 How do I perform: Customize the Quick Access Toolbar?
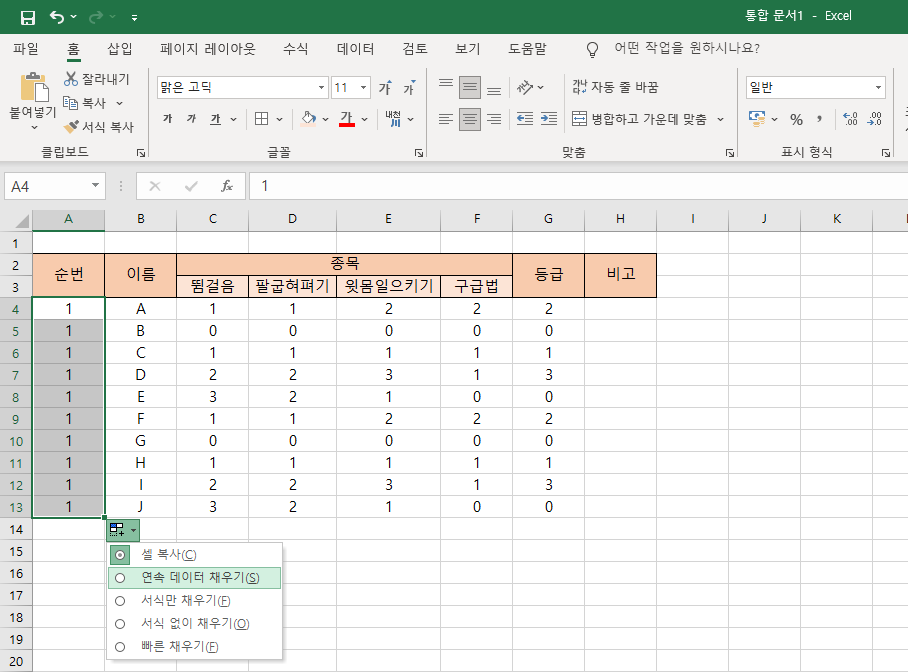[134, 18]
